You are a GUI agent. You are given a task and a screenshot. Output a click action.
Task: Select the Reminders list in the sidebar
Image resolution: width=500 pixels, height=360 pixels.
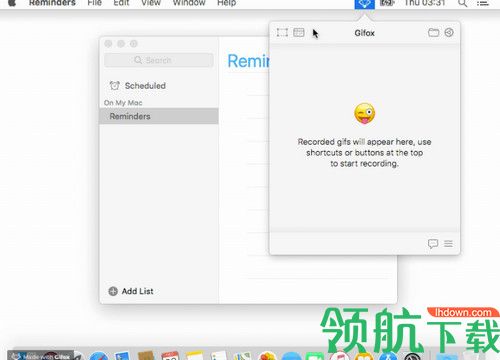[159, 116]
